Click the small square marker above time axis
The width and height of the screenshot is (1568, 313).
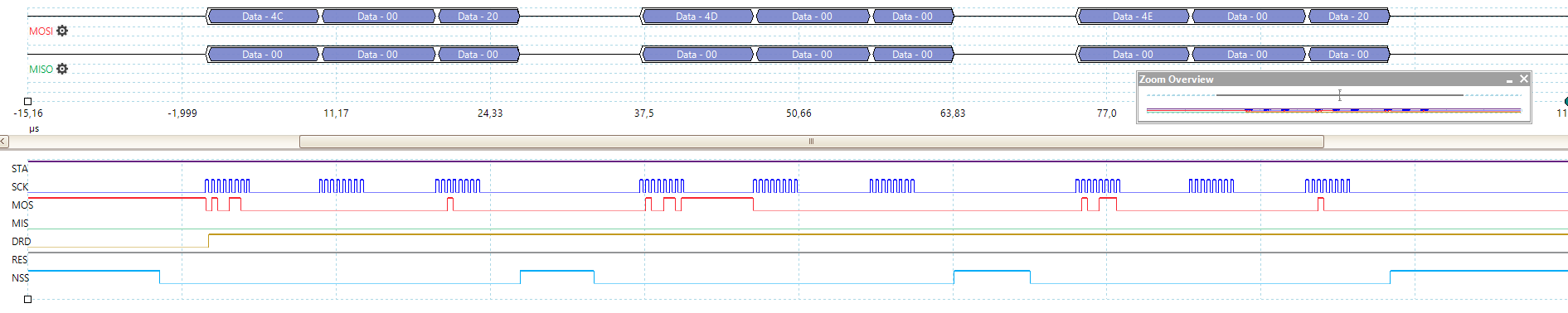(x=27, y=101)
